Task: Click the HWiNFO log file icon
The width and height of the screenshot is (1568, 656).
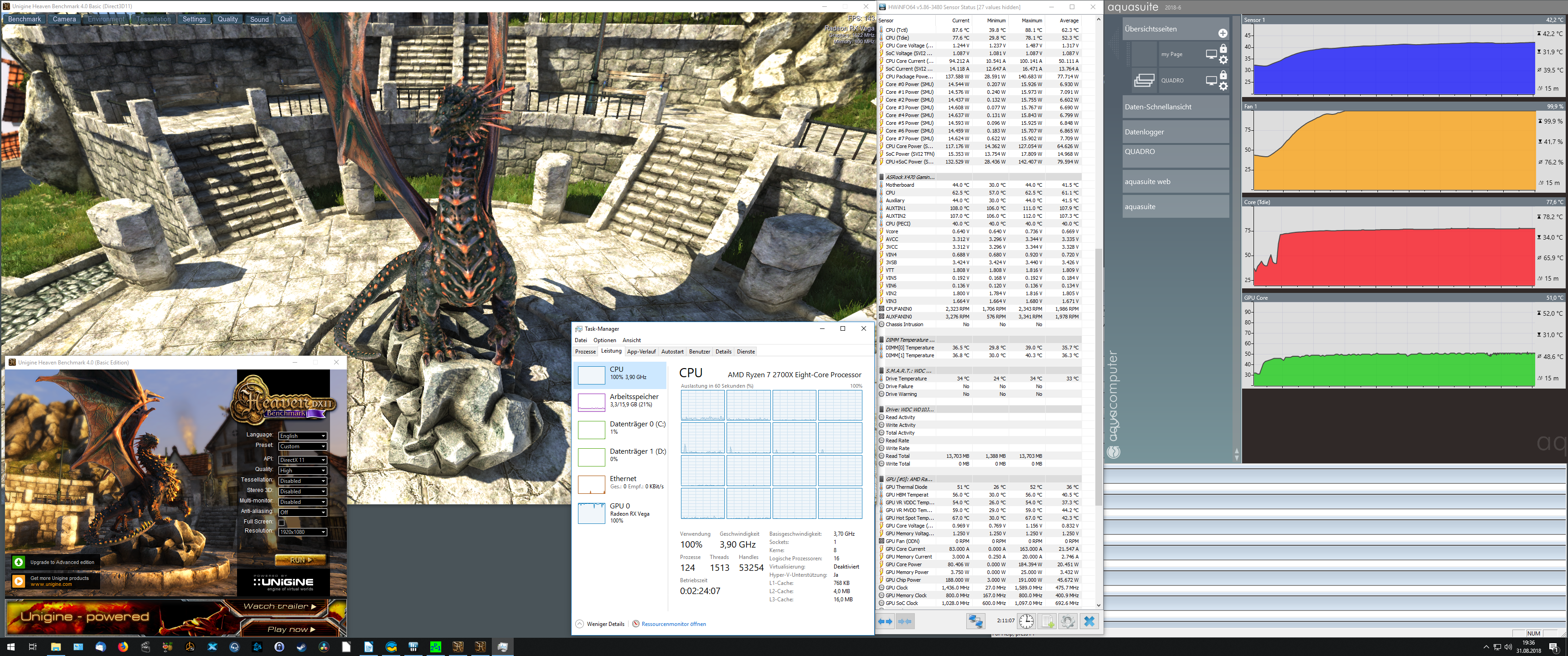Action: (1047, 621)
